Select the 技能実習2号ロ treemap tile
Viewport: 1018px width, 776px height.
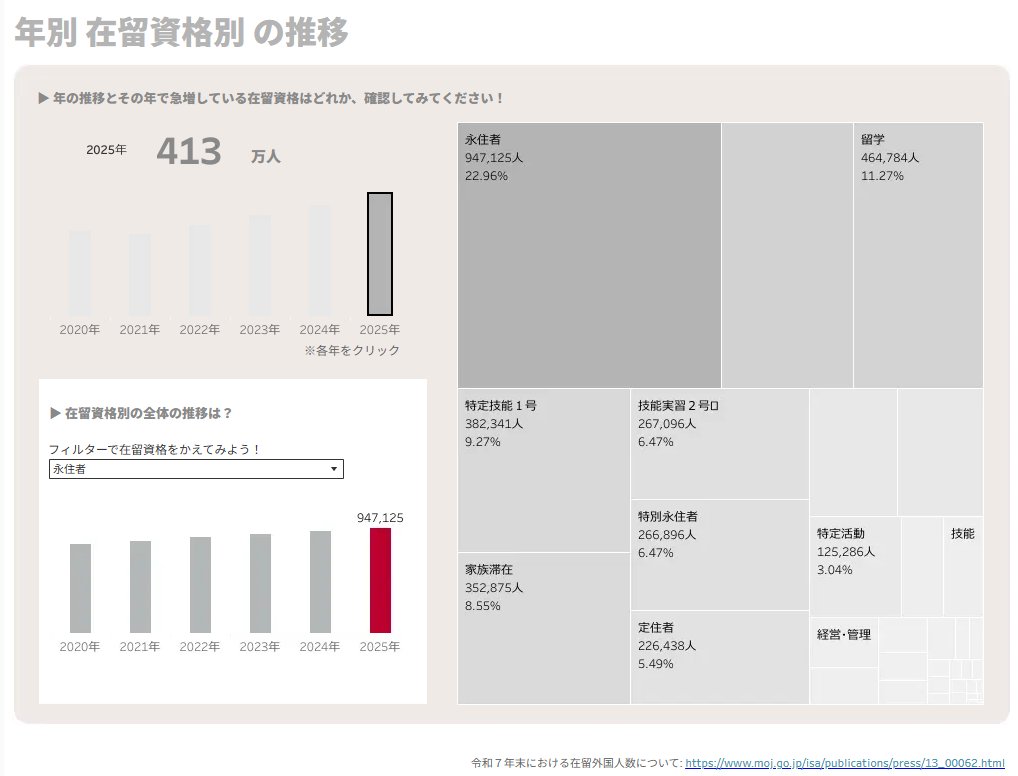[x=720, y=444]
